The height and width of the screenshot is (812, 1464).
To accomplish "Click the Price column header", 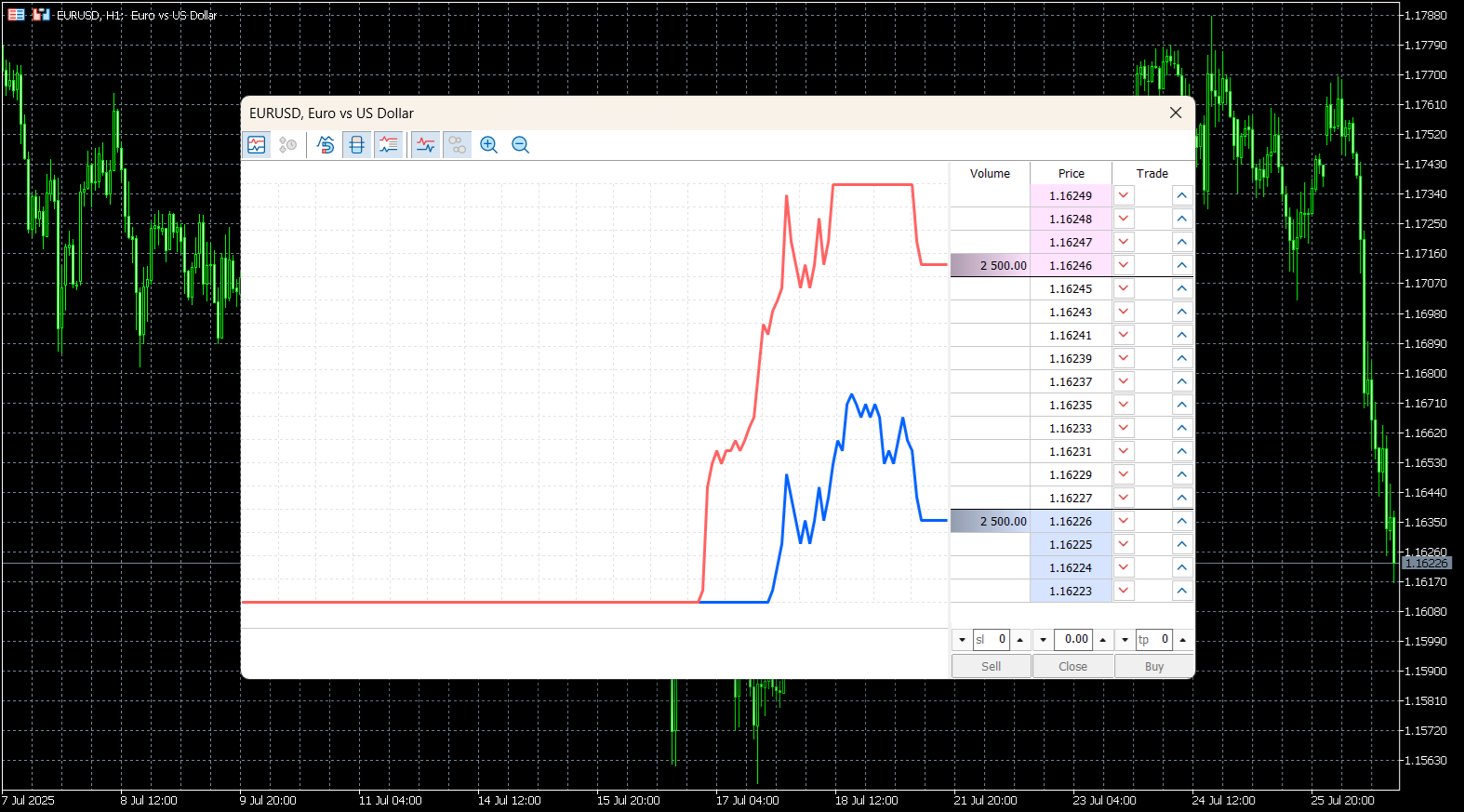I will point(1071,173).
